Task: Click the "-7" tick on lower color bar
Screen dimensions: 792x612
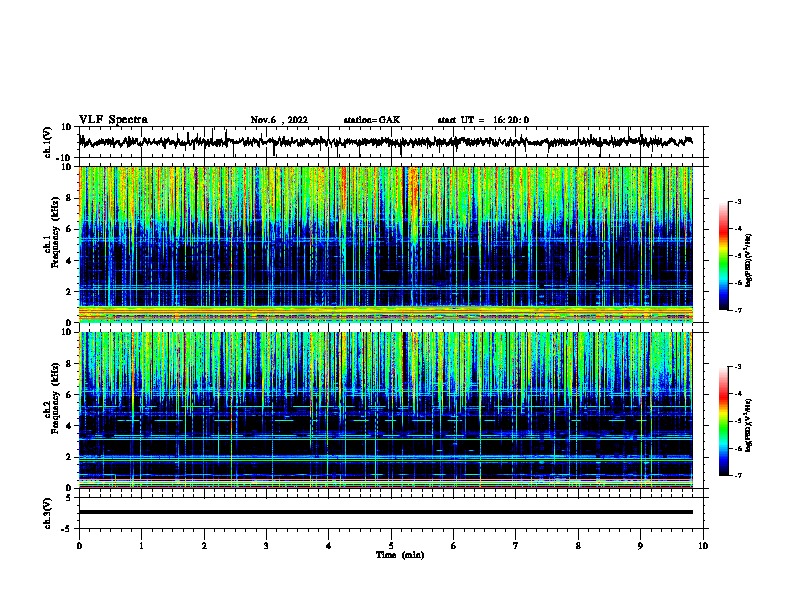Action: (737, 476)
